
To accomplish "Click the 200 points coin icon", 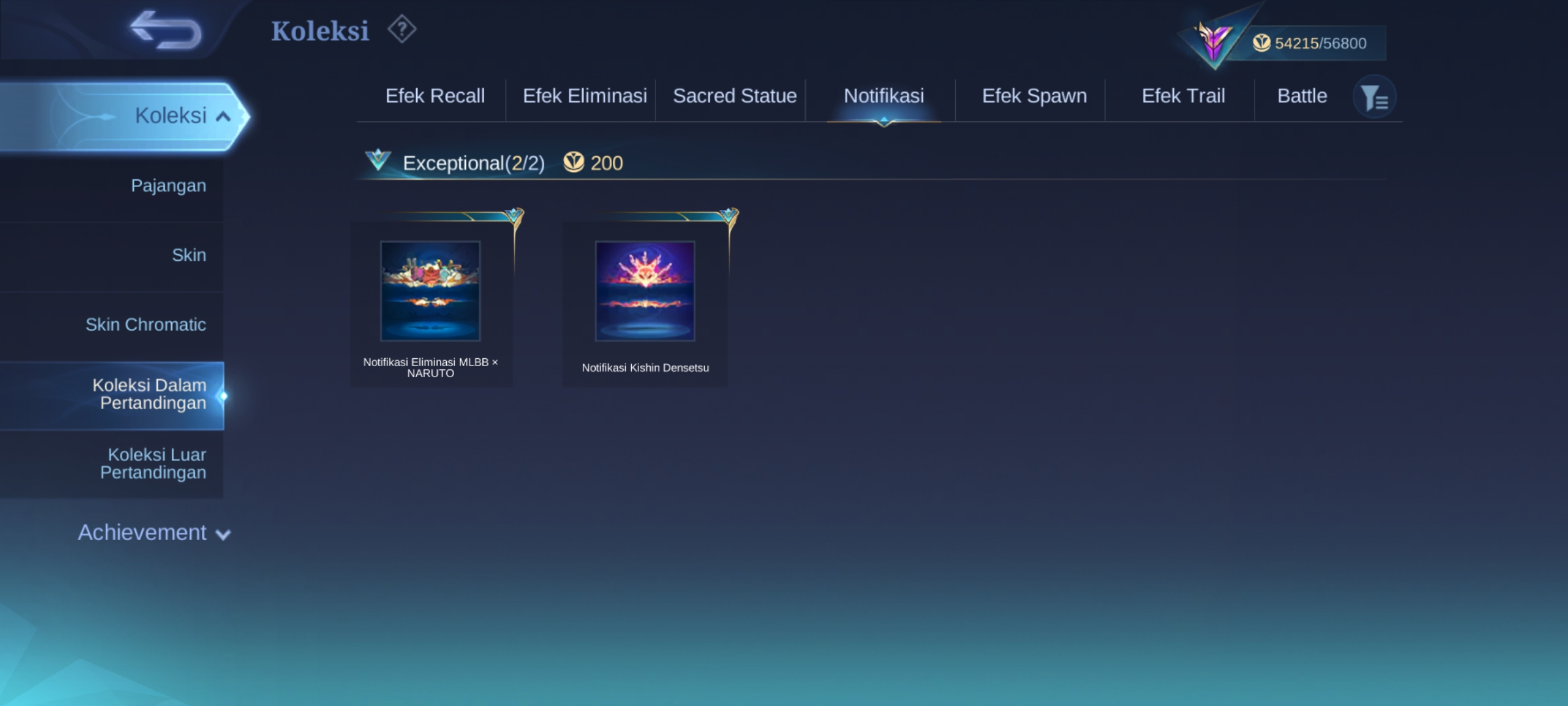I will click(574, 162).
